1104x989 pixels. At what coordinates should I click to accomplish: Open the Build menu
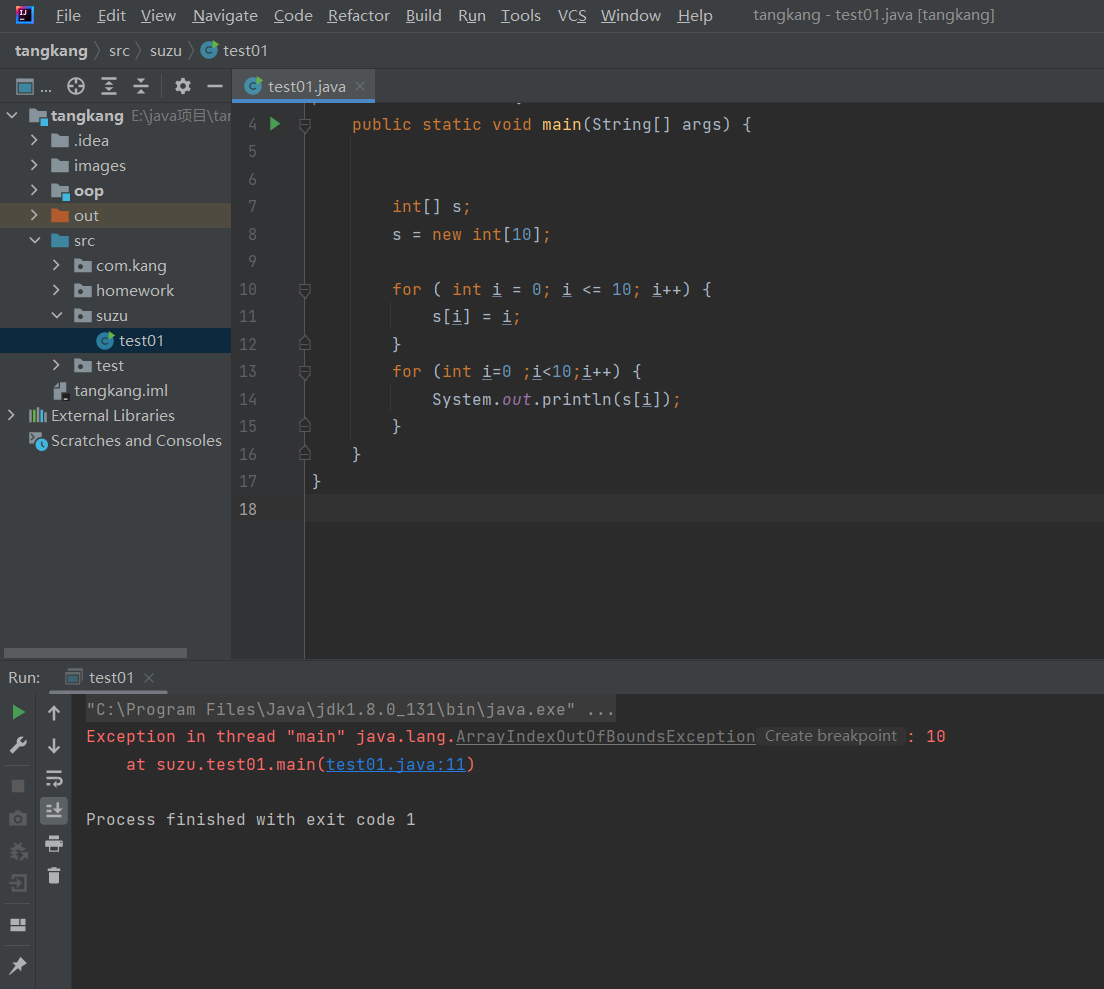(x=424, y=15)
